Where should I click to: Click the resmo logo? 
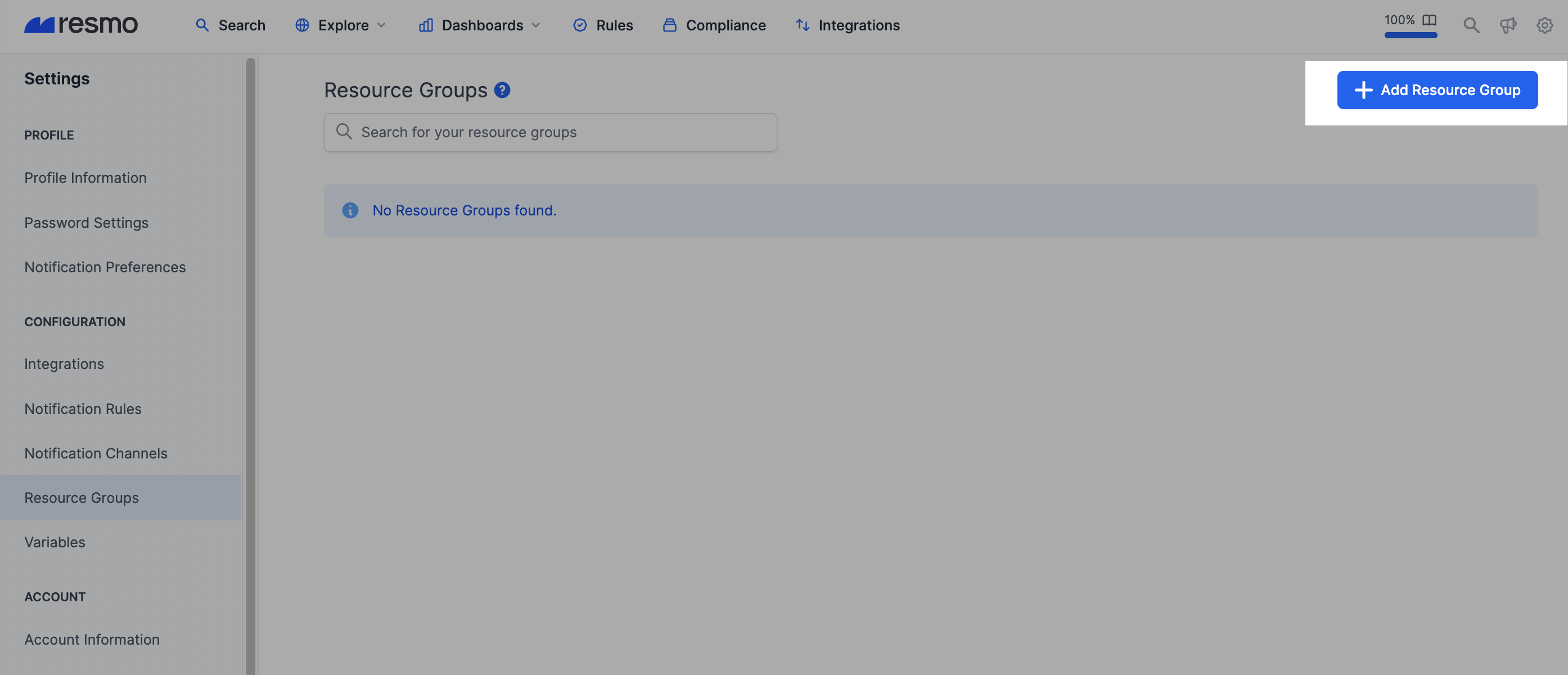pyautogui.click(x=81, y=25)
